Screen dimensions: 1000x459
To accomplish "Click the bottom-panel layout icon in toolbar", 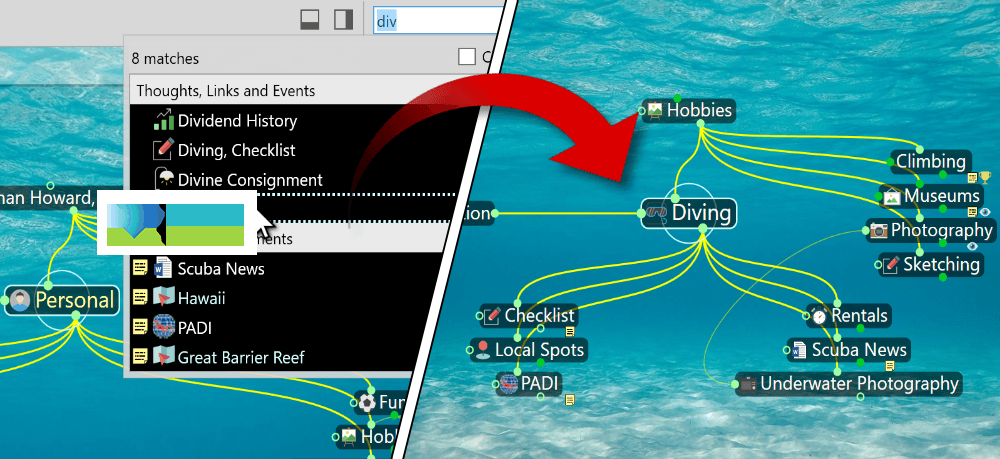I will click(311, 19).
